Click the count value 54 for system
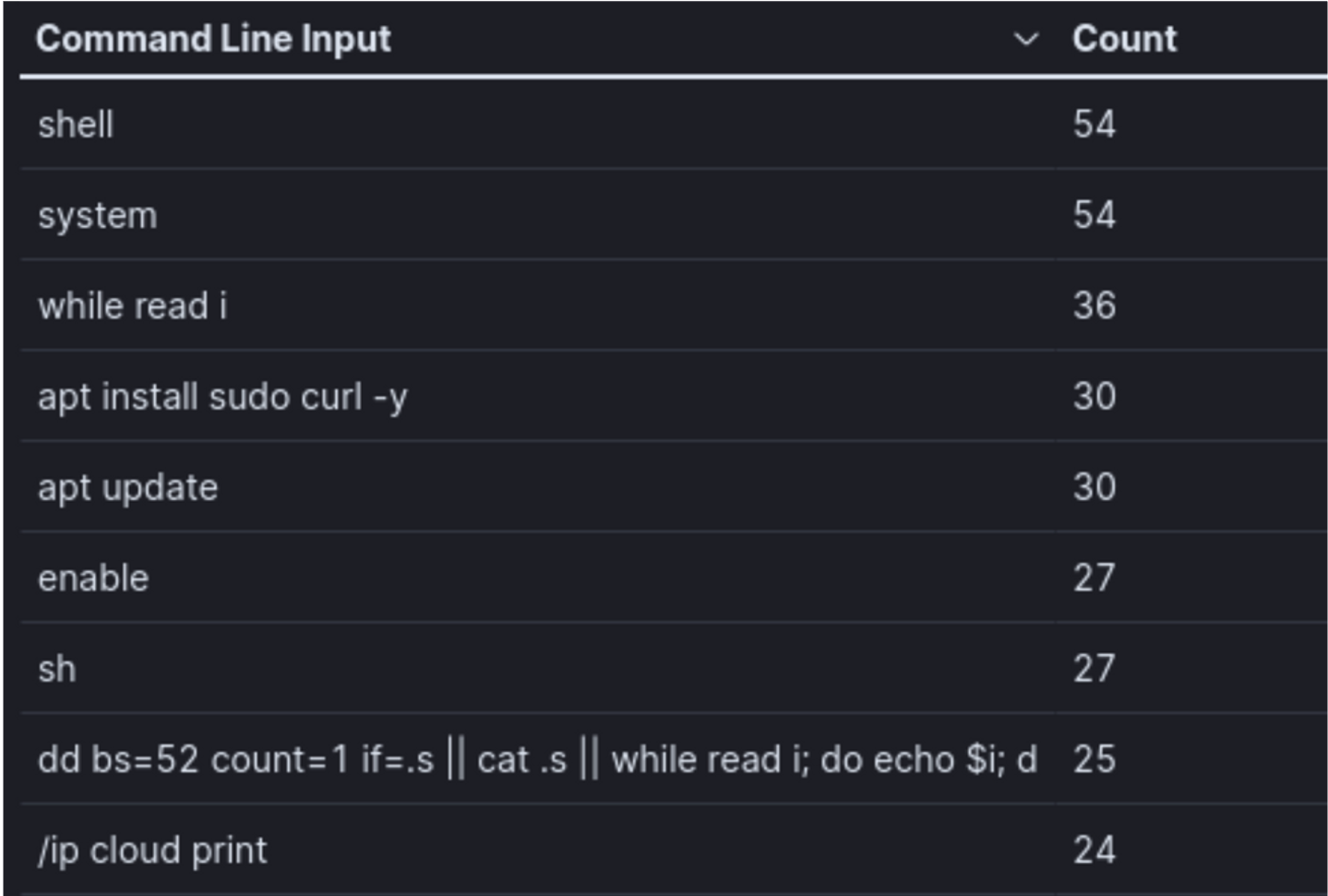 tap(1095, 215)
